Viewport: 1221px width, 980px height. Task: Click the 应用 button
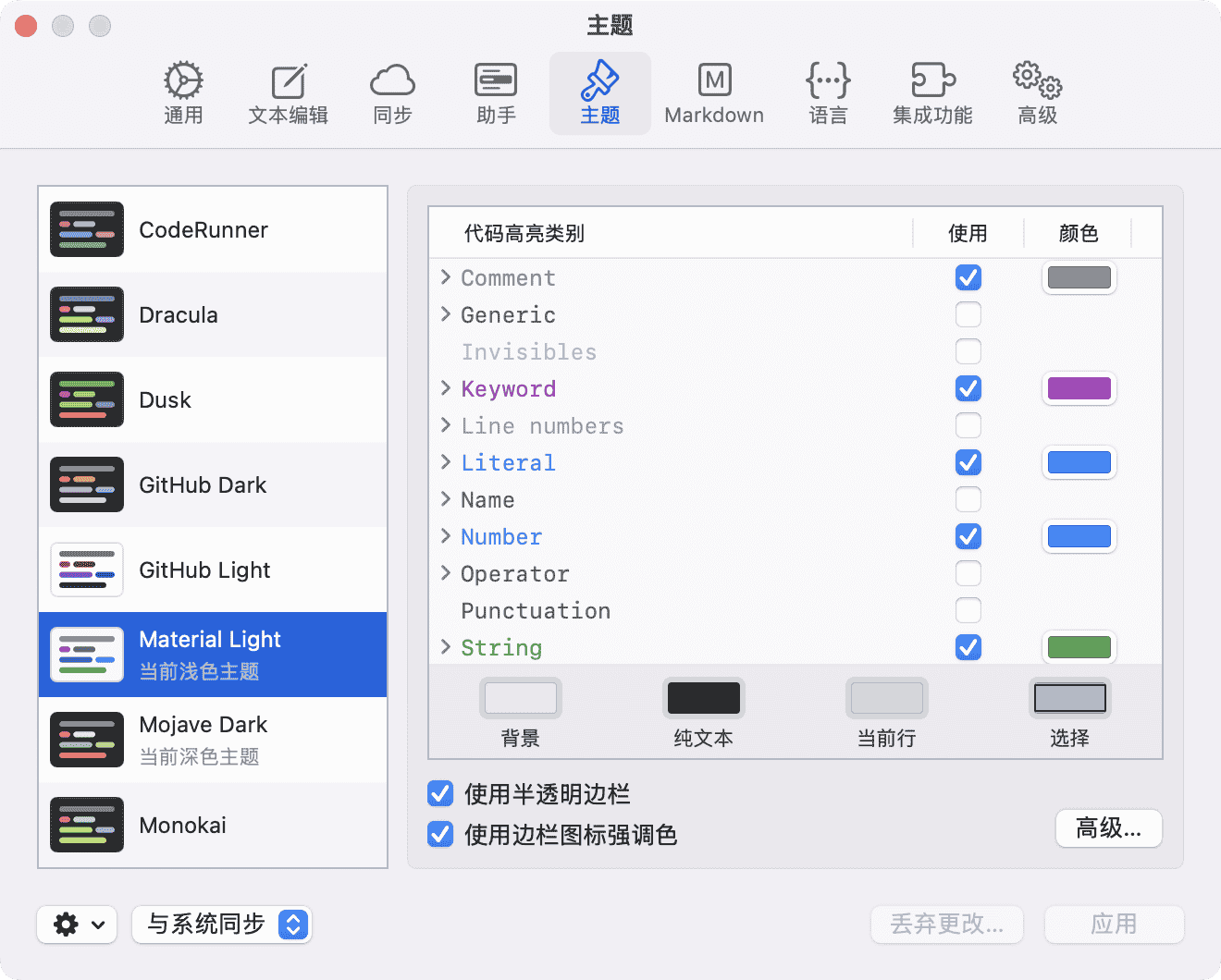(1114, 925)
